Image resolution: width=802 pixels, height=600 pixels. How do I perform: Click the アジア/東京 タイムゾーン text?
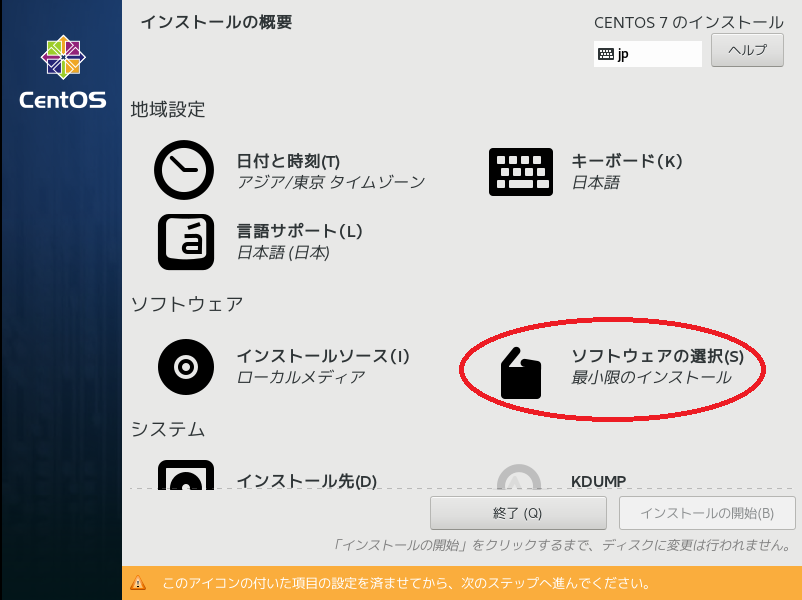[331, 183]
